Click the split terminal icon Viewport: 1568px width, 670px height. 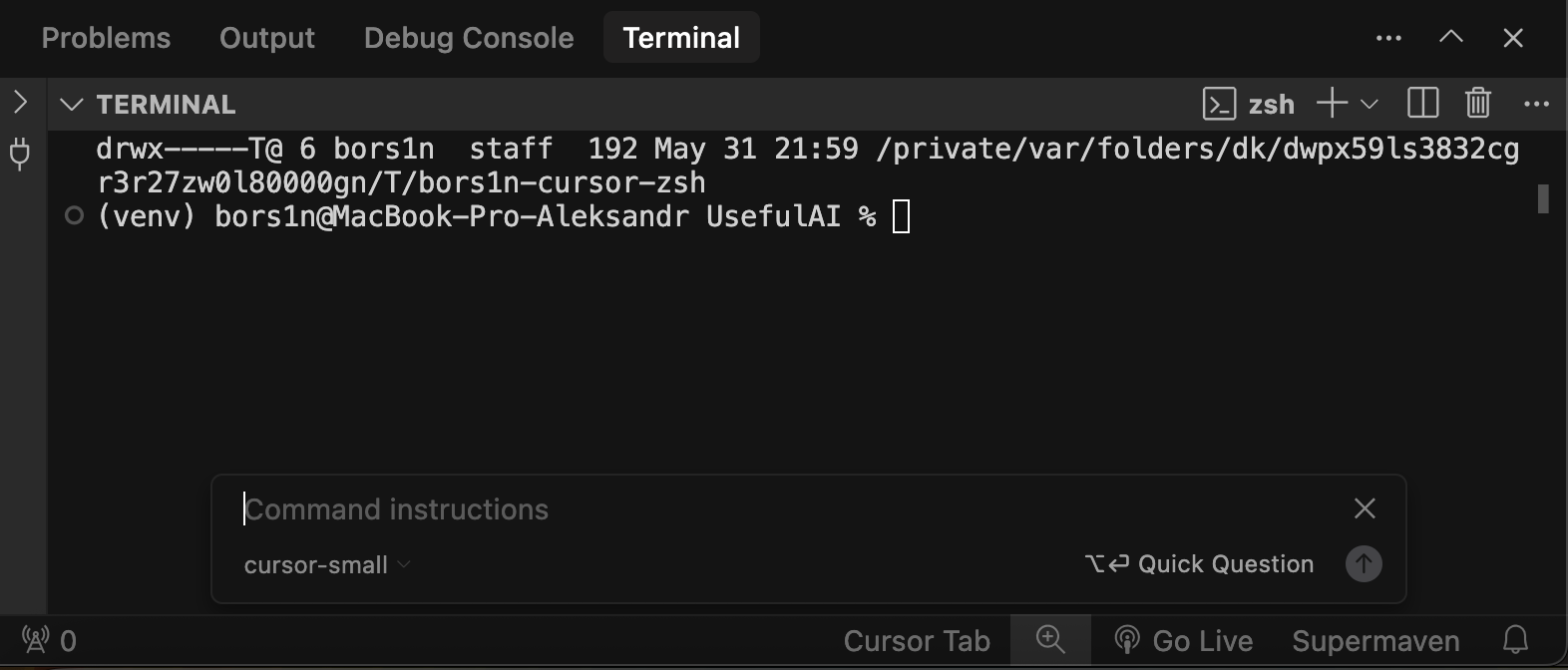[x=1422, y=103]
